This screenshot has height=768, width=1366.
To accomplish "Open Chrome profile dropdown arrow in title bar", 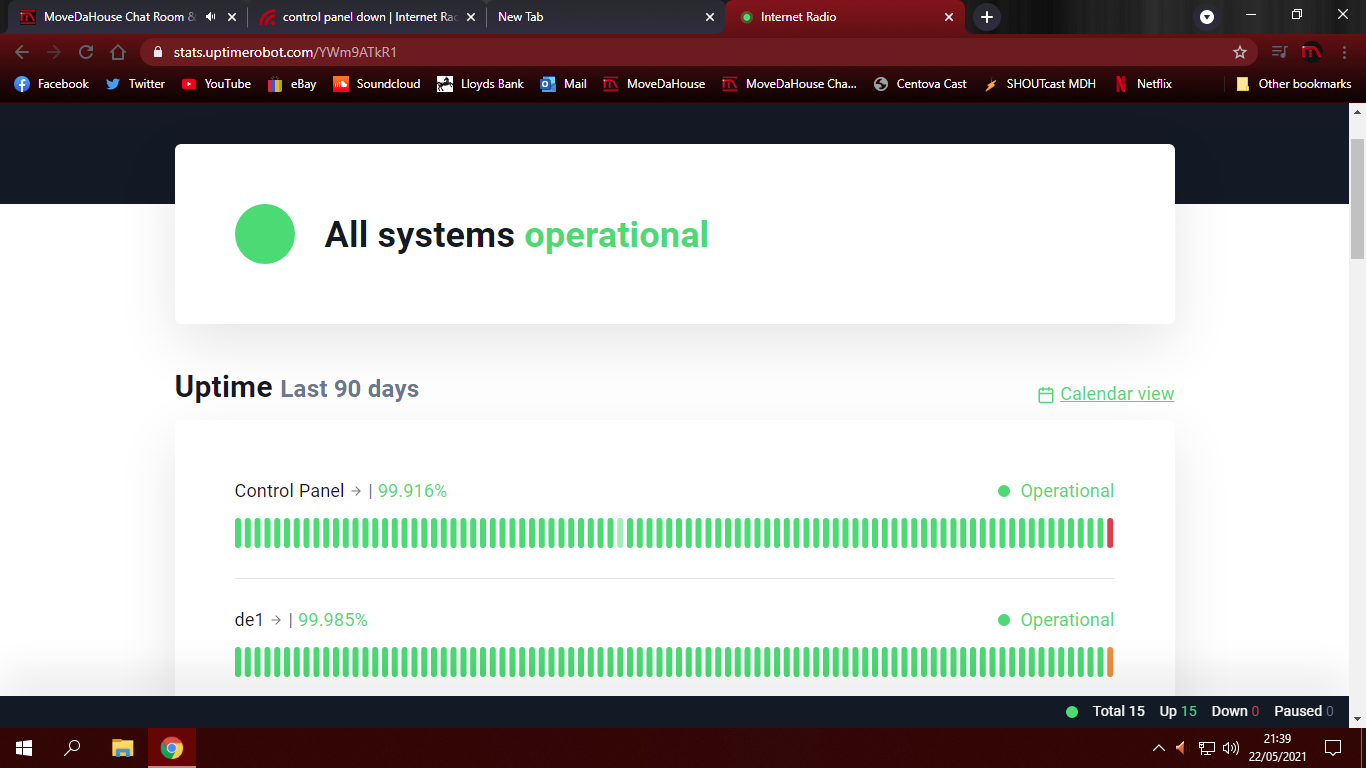I will [1207, 17].
